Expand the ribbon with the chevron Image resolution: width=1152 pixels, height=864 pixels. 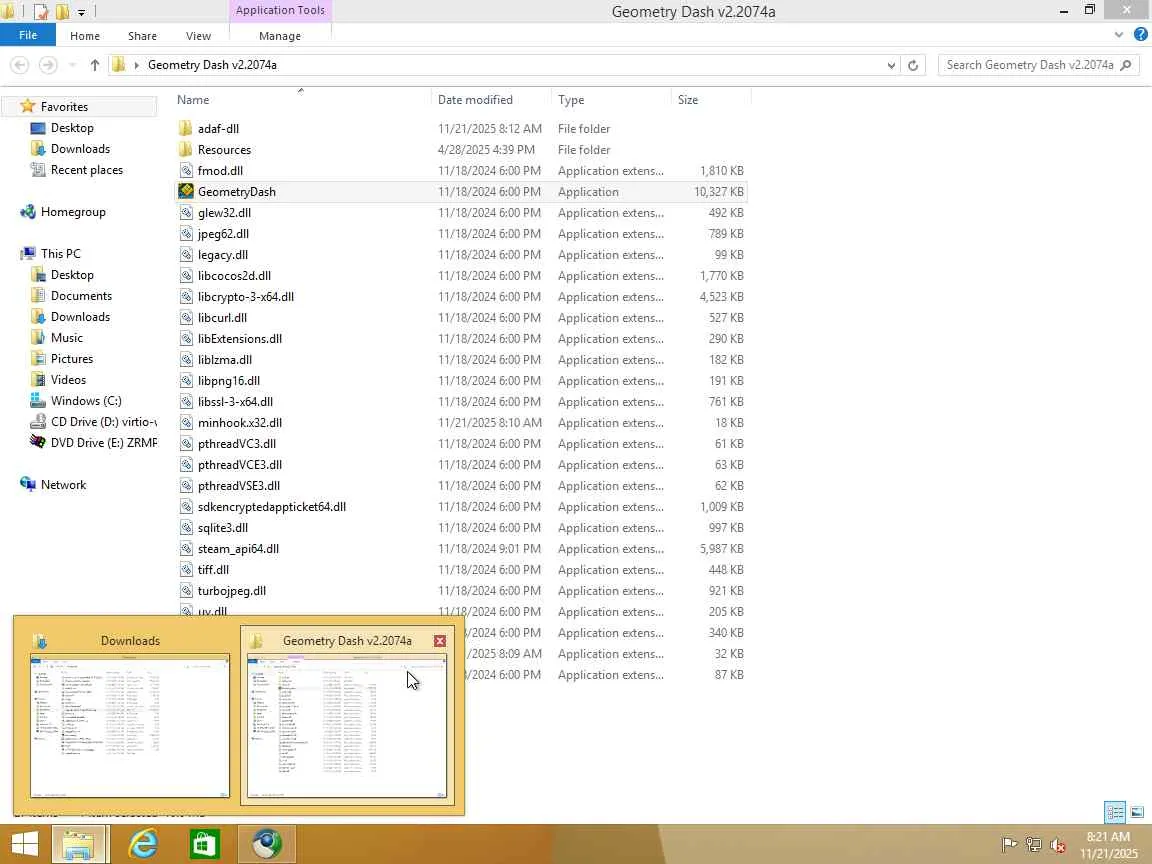[x=1118, y=34]
